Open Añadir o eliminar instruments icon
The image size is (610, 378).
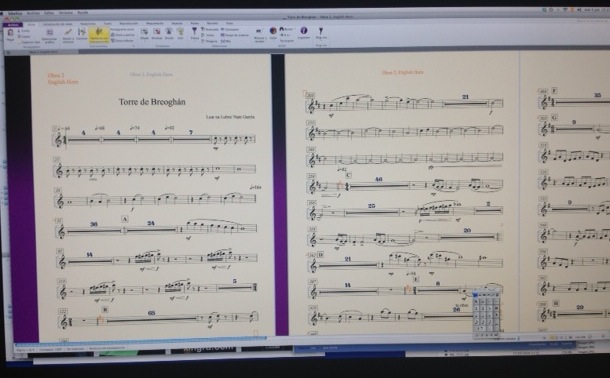tap(68, 34)
